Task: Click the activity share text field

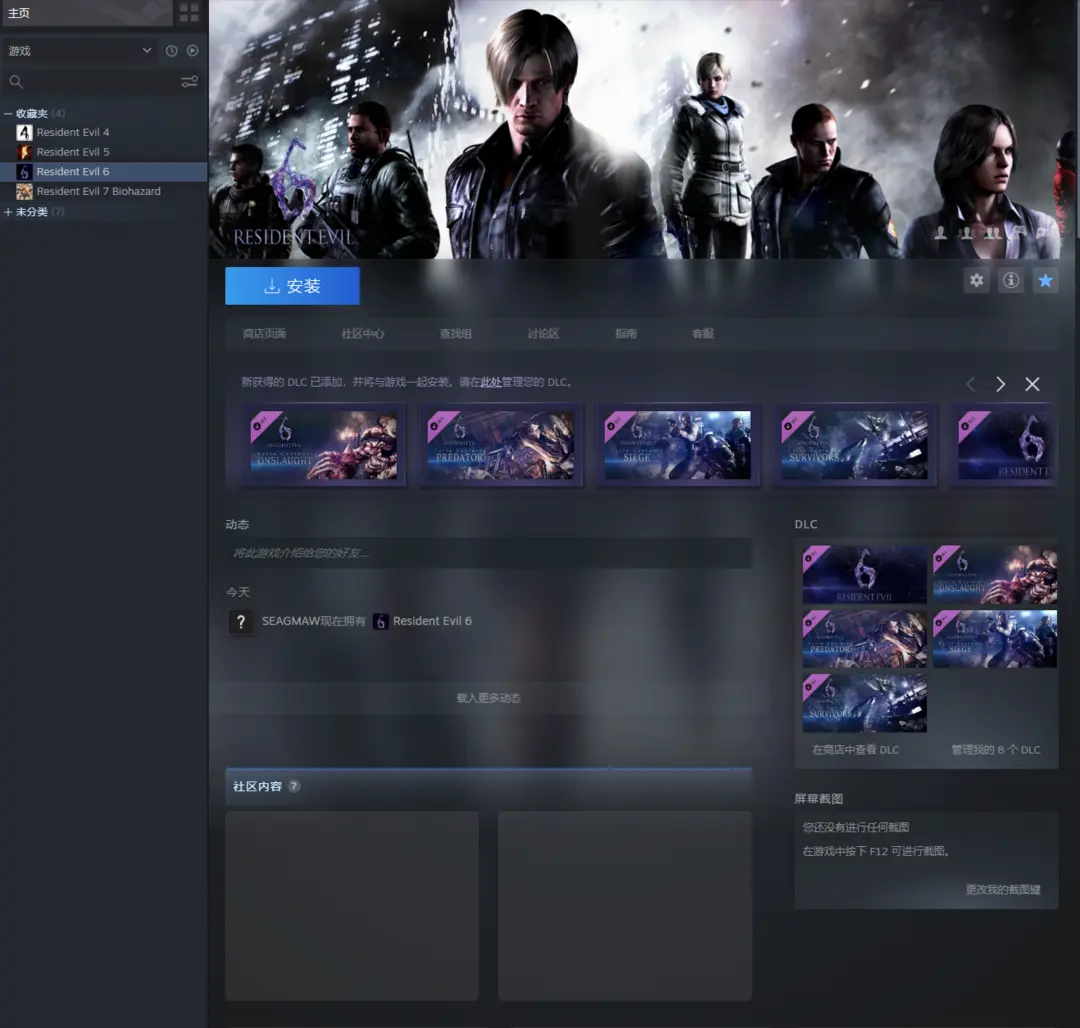Action: tap(488, 553)
